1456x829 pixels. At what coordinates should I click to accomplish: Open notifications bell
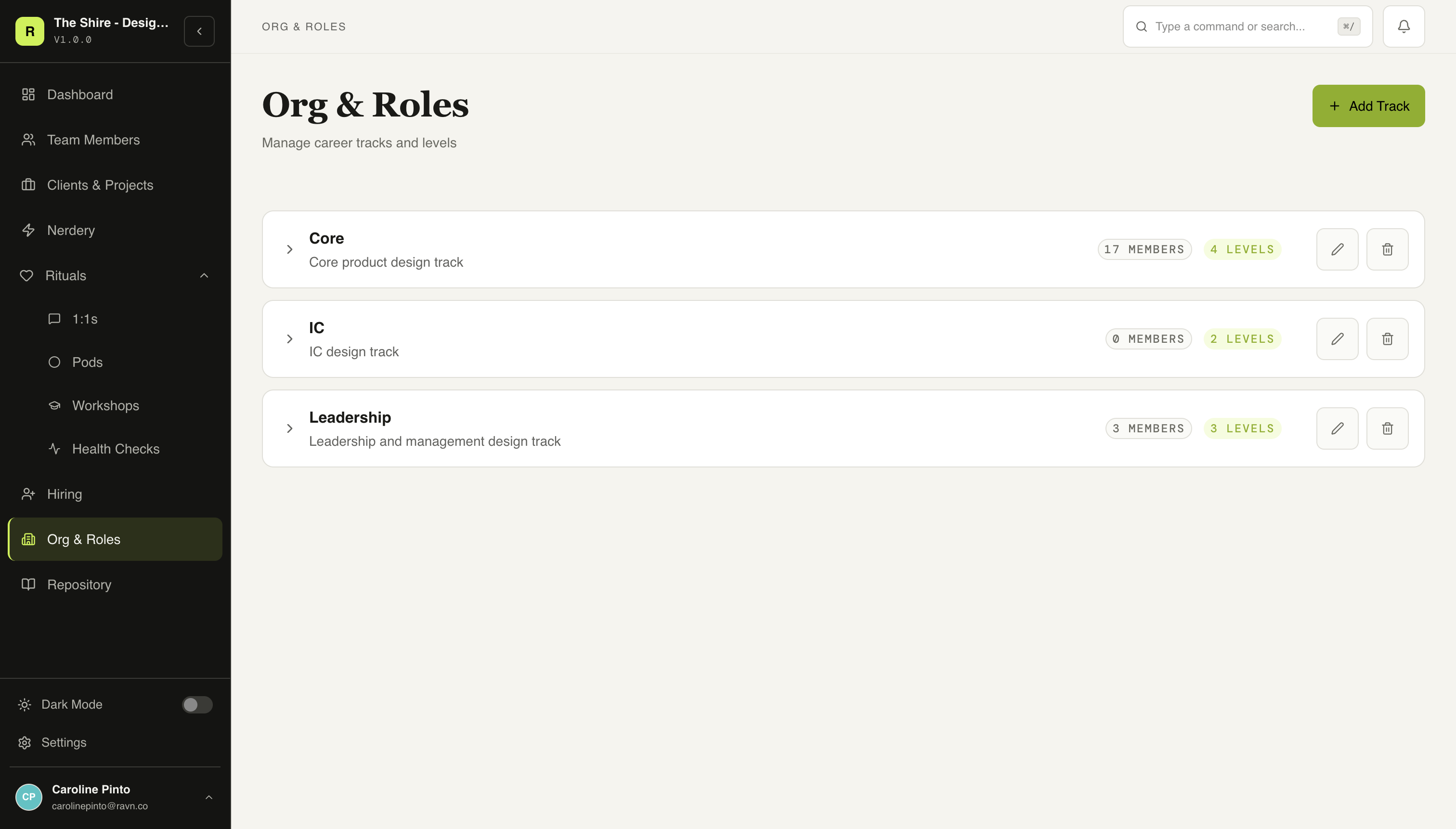click(x=1403, y=26)
